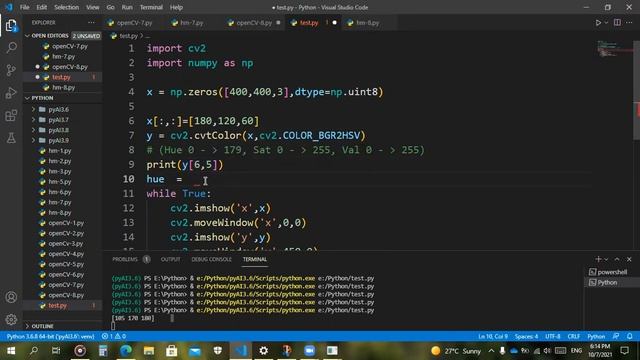Open the View menu
Screen dimensions: 640x360
point(93,7)
